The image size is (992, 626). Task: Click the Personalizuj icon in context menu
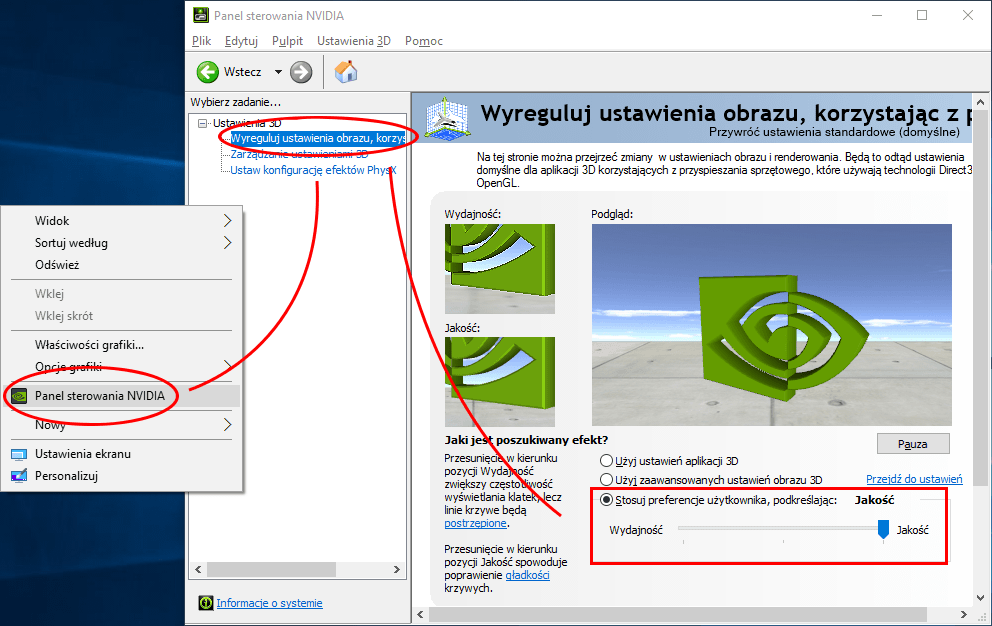(x=19, y=476)
